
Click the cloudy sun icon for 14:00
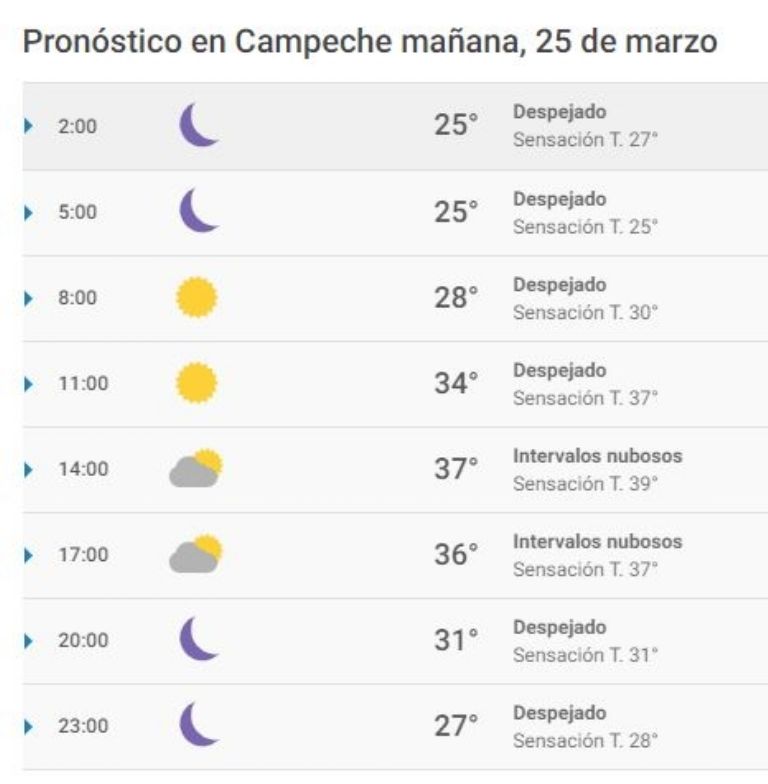(x=196, y=468)
